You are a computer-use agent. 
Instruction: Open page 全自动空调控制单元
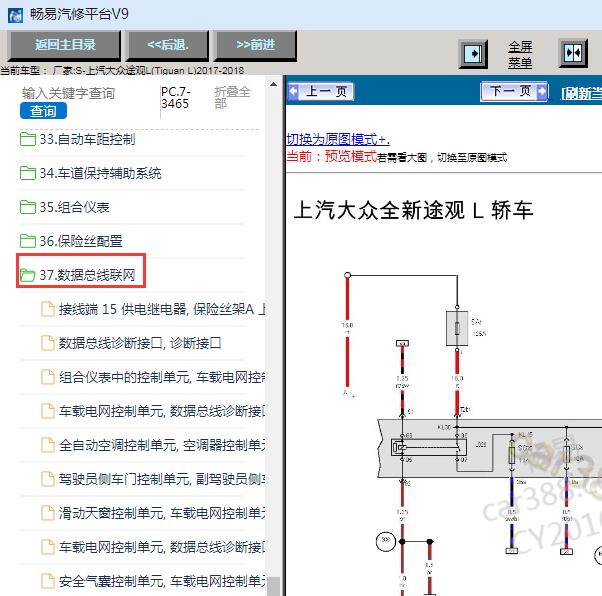coord(162,445)
